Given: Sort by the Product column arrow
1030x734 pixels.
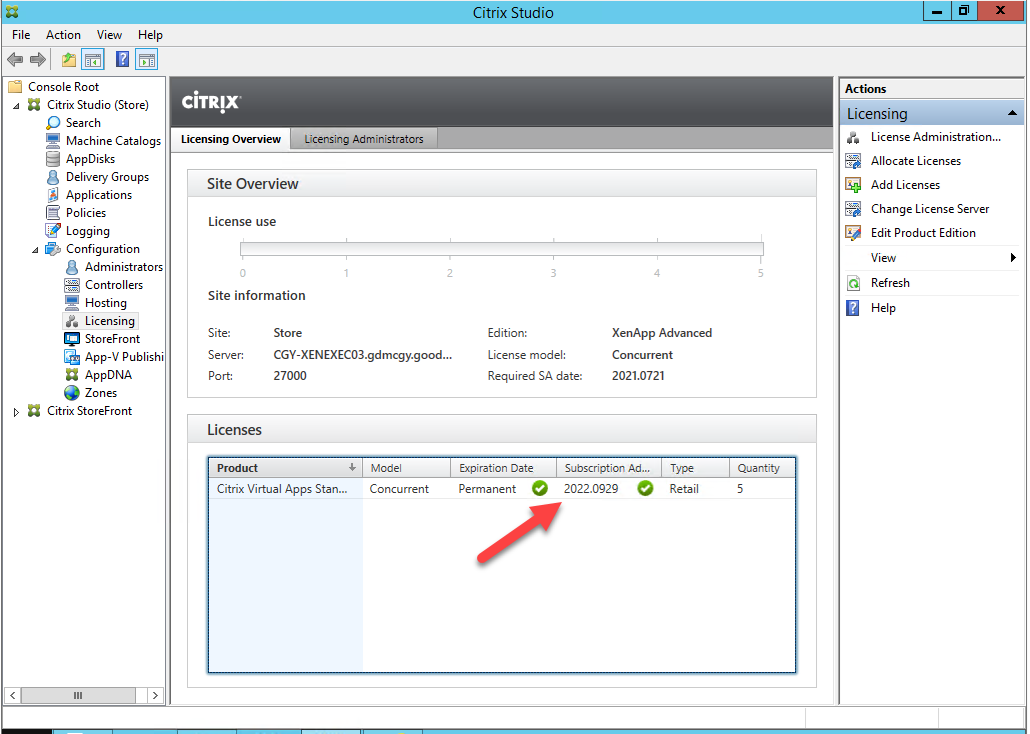Looking at the screenshot, I should [352, 467].
